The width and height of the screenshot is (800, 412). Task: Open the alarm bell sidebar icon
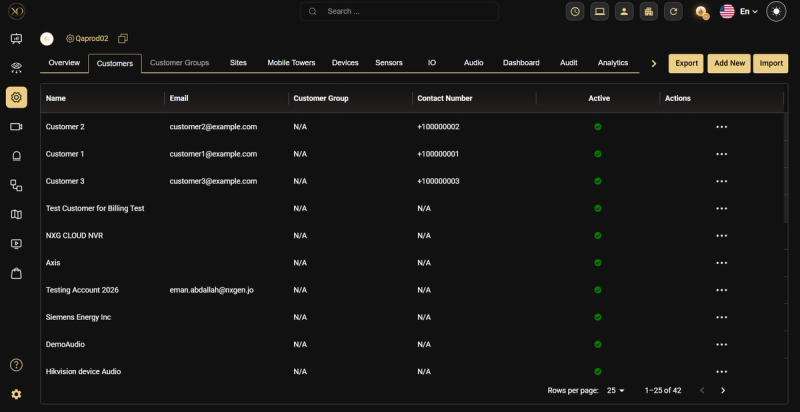(16, 156)
